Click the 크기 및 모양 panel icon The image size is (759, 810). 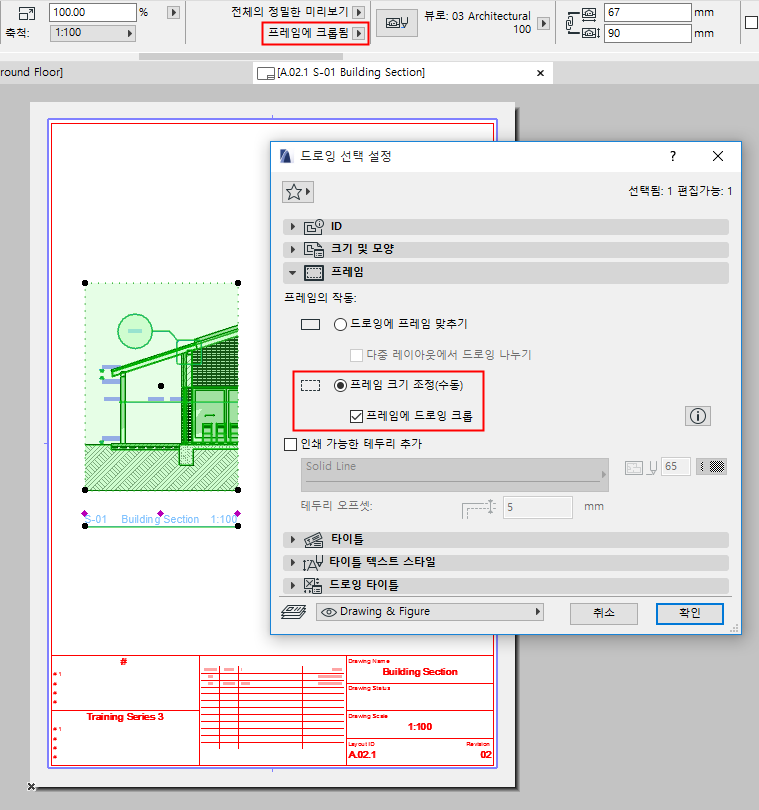[314, 250]
